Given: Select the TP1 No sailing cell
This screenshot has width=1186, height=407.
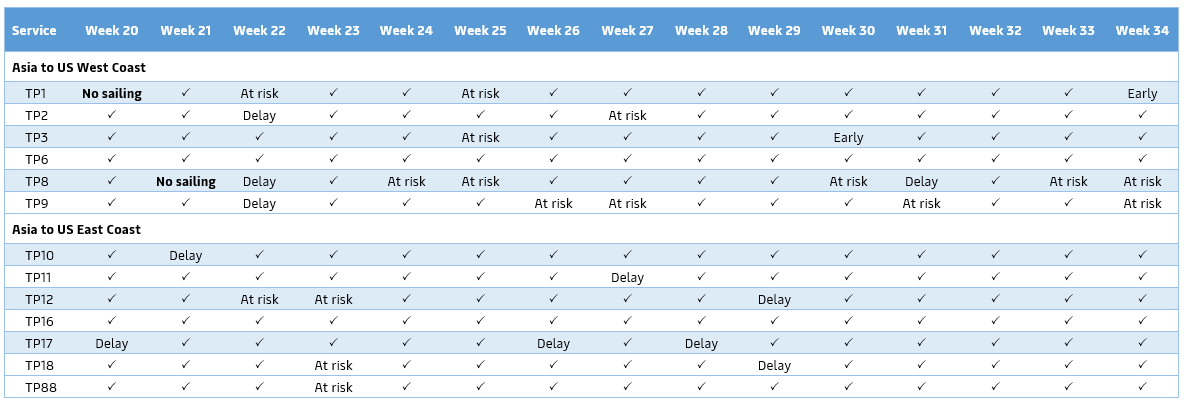Looking at the screenshot, I should pyautogui.click(x=112, y=94).
